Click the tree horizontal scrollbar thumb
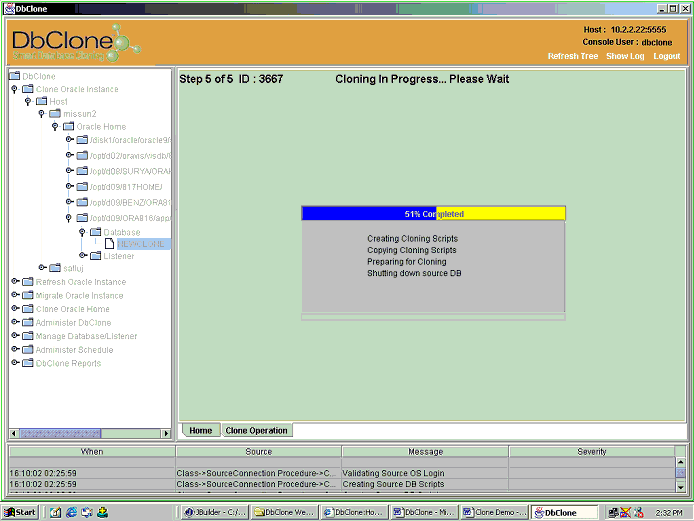694x521 pixels. click(x=60, y=433)
